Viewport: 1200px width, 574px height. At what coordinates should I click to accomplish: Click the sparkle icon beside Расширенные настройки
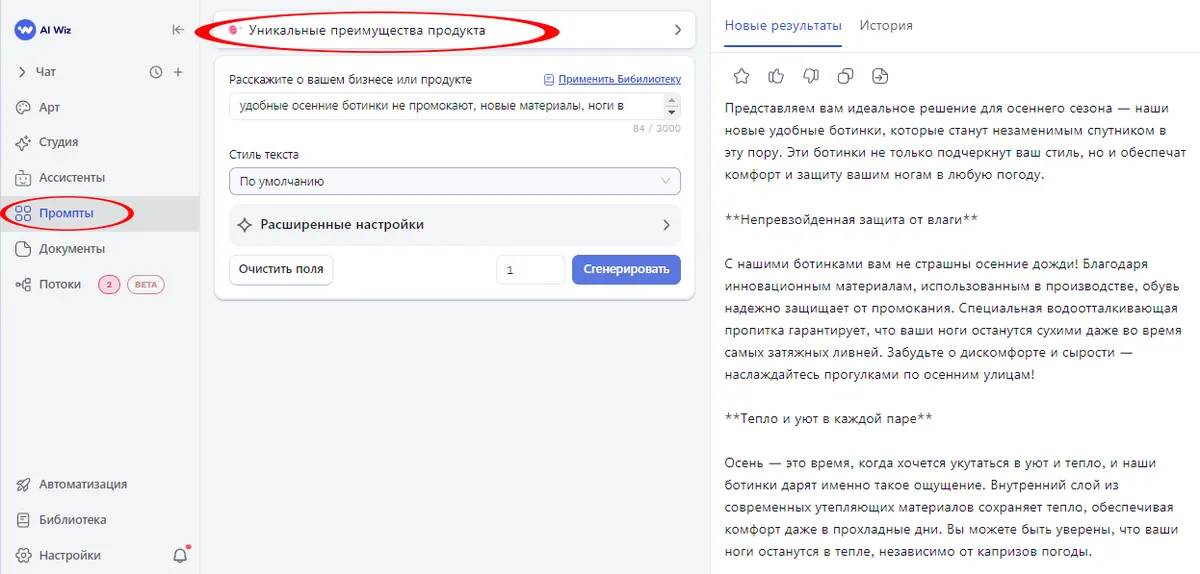coord(244,225)
